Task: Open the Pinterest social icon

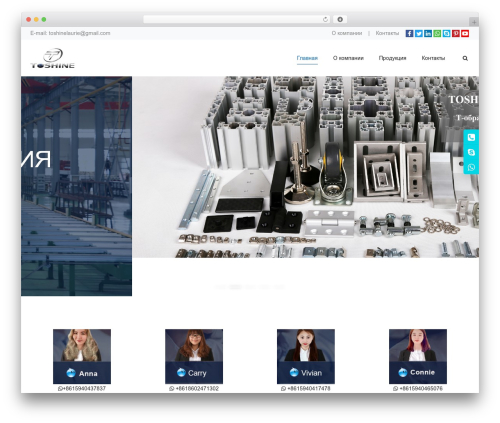Action: [x=456, y=33]
